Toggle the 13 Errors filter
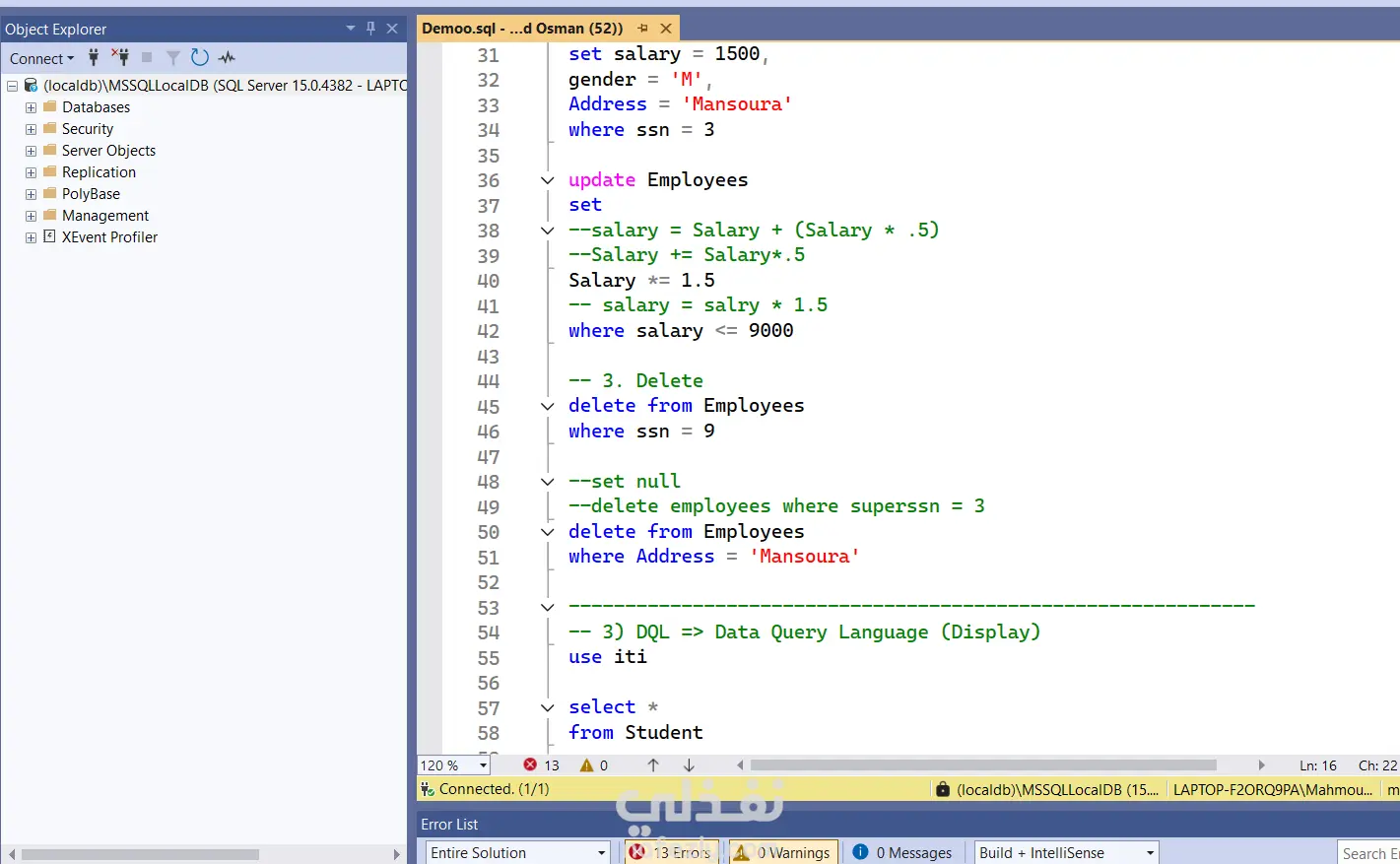The image size is (1400, 864). click(674, 852)
